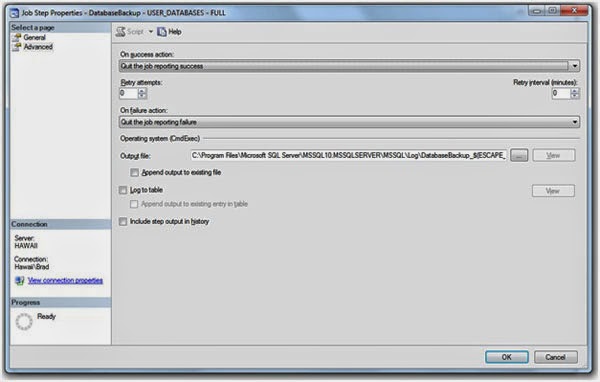Open the General page
The image size is (600, 382).
tap(34, 38)
